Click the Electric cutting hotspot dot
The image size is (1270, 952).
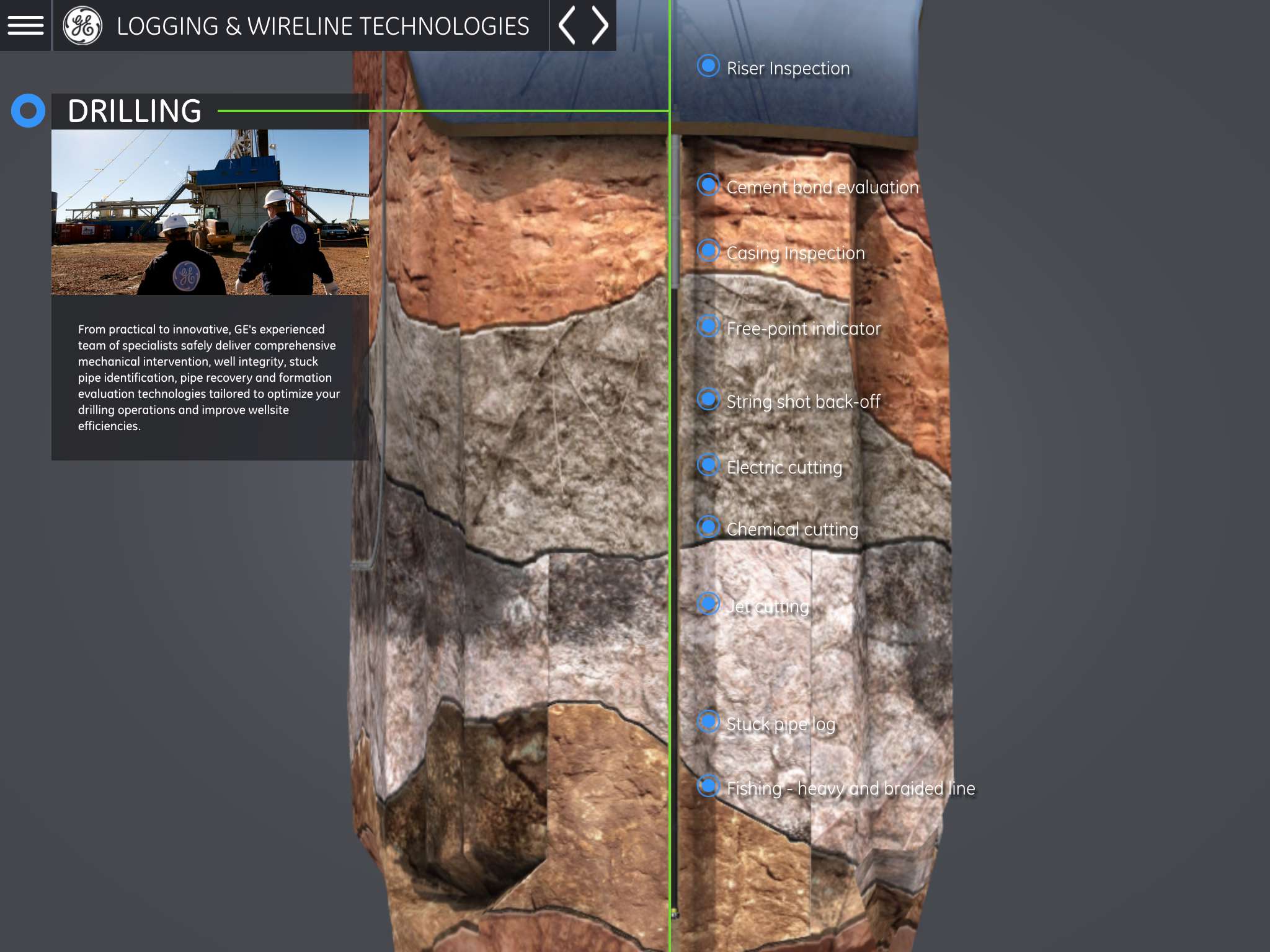708,465
